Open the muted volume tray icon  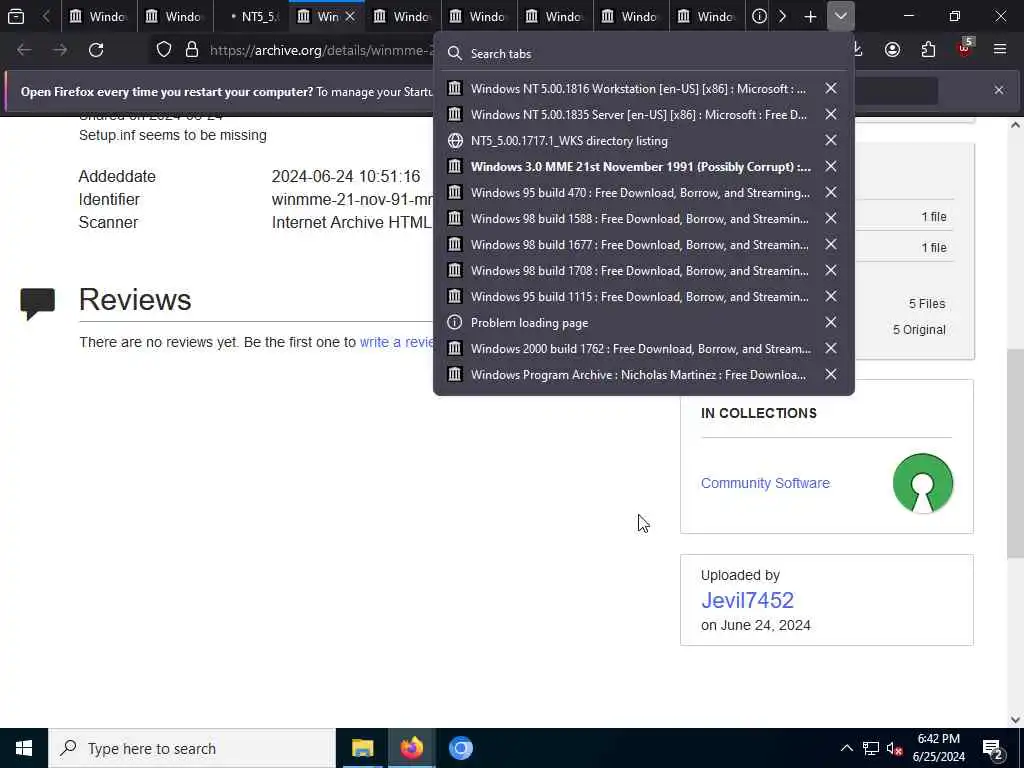click(894, 748)
